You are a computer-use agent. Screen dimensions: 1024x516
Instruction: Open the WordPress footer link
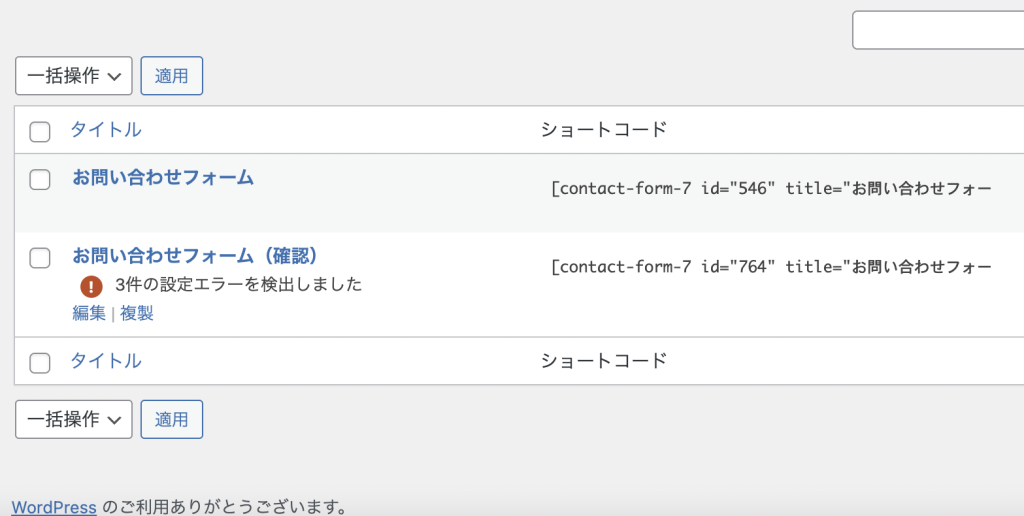[x=54, y=507]
